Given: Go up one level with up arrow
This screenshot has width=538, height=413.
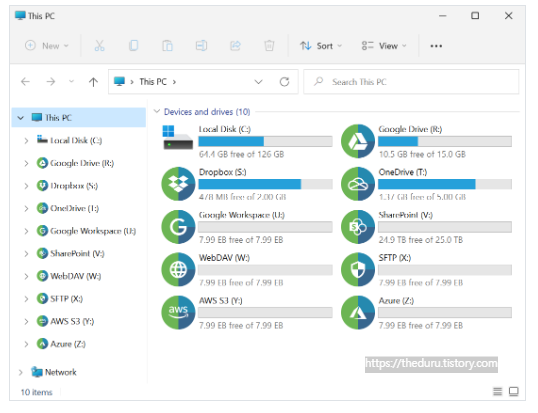Looking at the screenshot, I should [93, 82].
